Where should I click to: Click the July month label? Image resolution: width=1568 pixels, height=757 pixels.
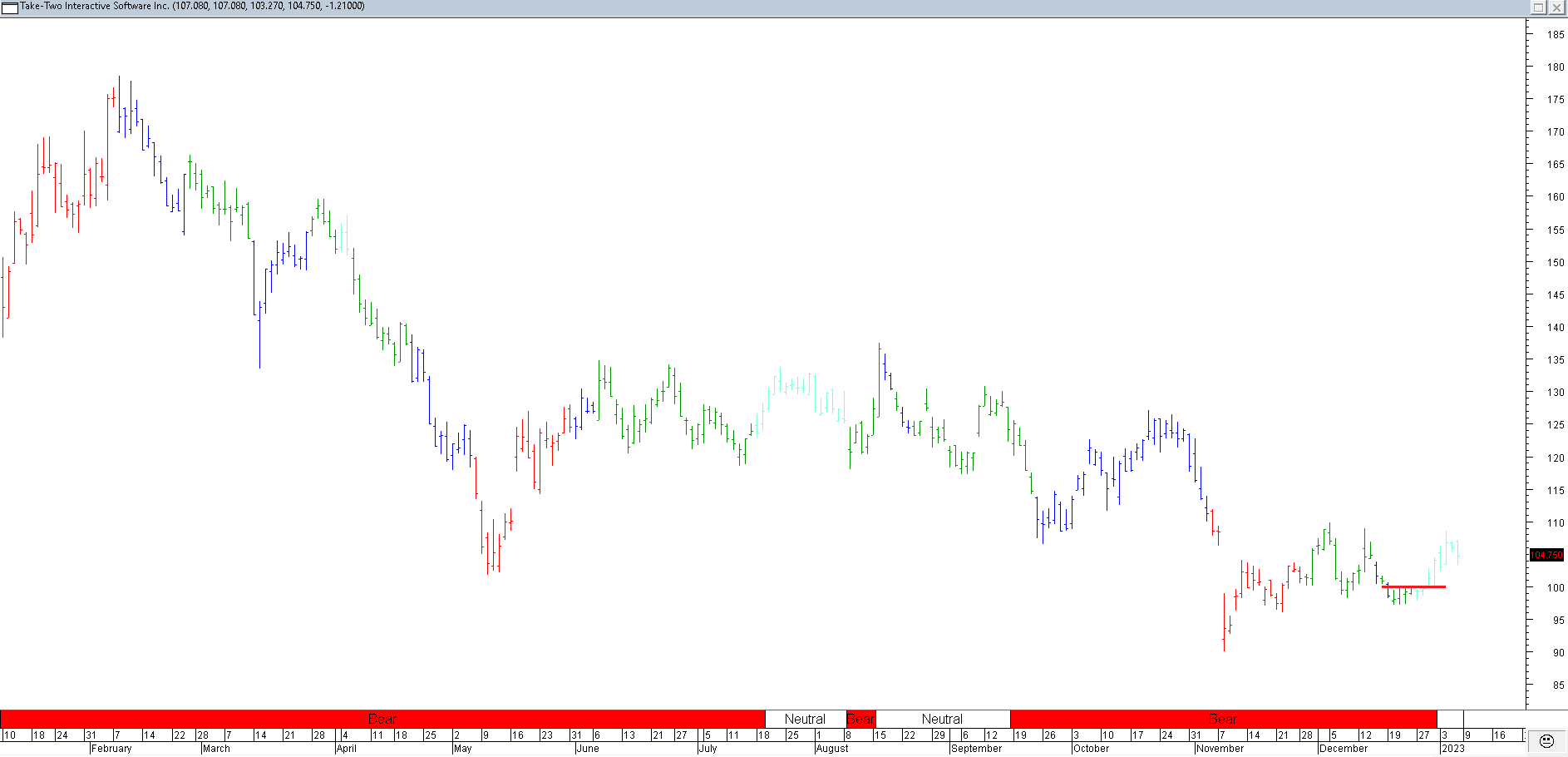coord(708,749)
